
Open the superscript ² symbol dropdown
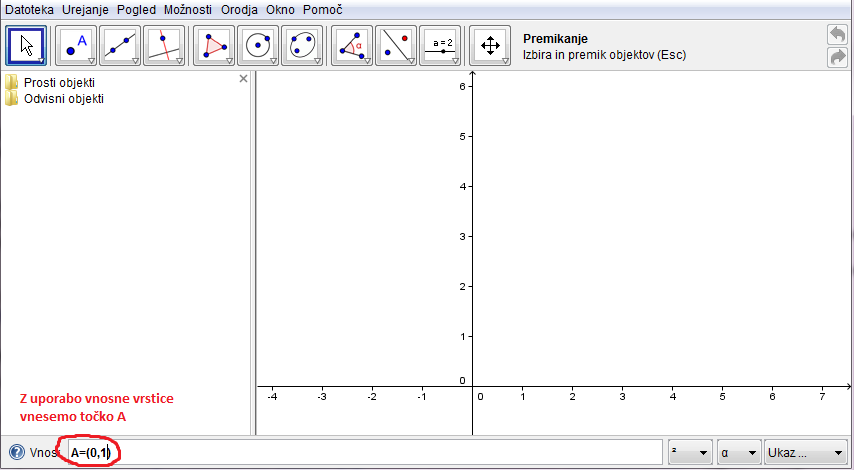[690, 453]
